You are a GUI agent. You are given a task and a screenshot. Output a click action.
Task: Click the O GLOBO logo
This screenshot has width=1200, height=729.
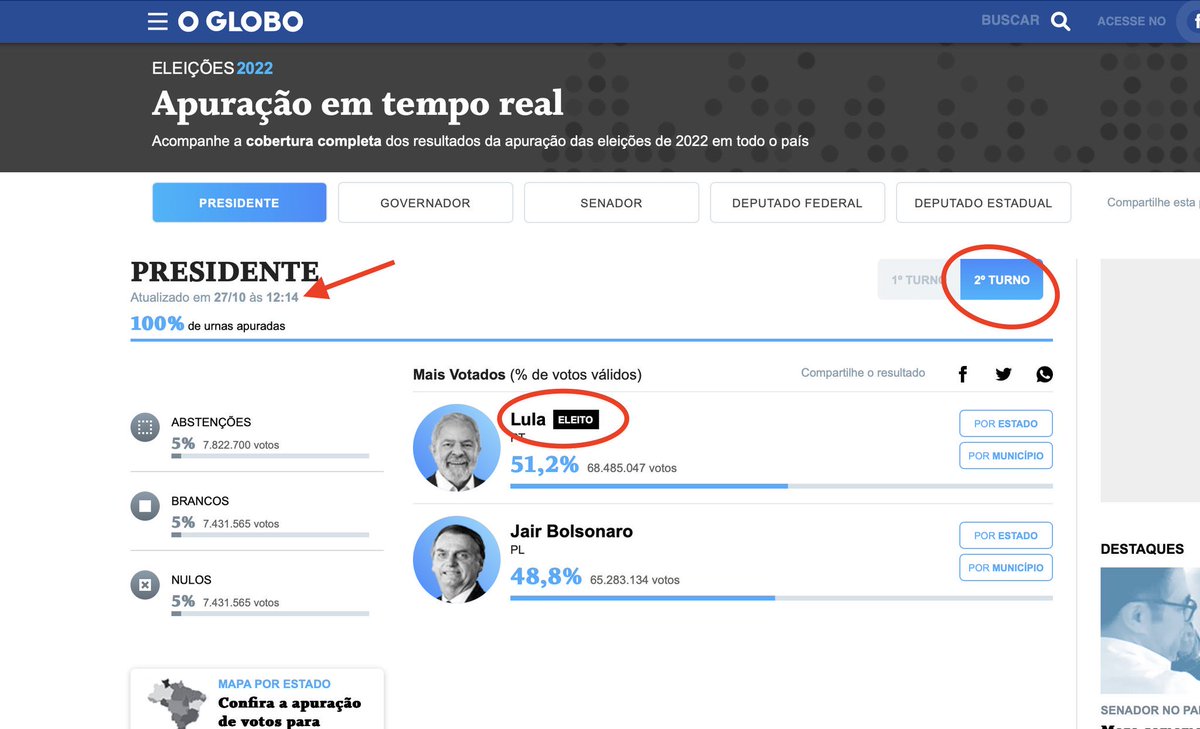click(240, 21)
